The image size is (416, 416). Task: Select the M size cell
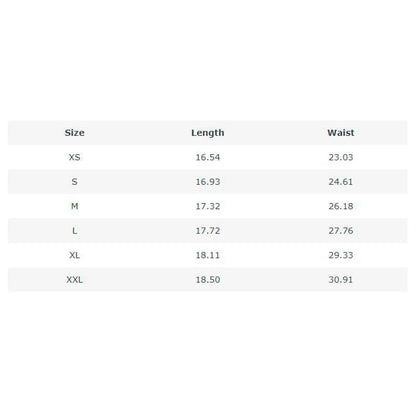pyautogui.click(x=74, y=206)
